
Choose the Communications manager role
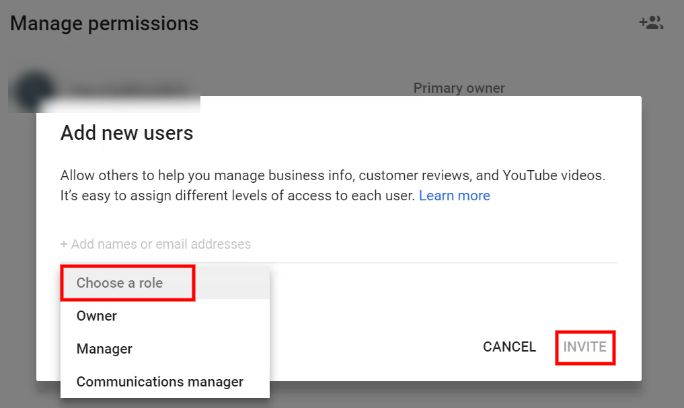tap(160, 382)
